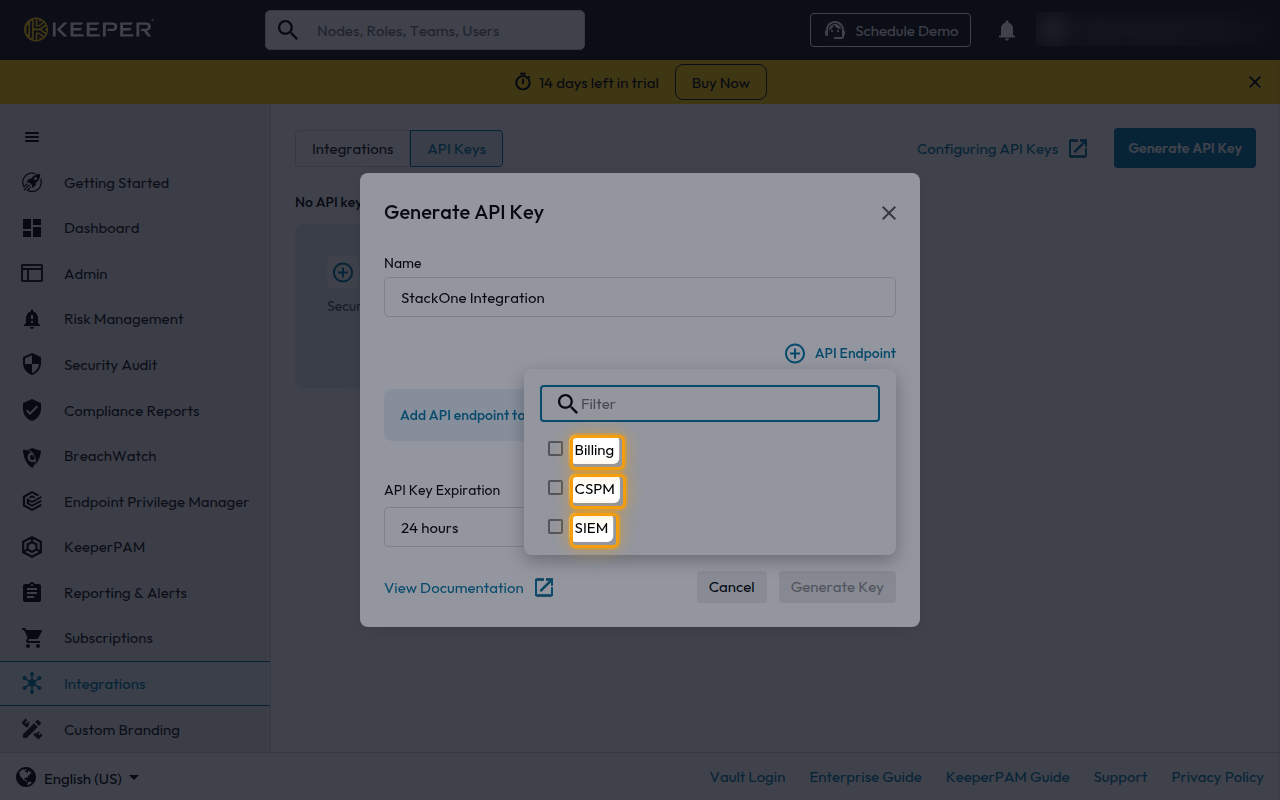Click the trial timer icon
Screen dimensions: 1280x800
523,82
